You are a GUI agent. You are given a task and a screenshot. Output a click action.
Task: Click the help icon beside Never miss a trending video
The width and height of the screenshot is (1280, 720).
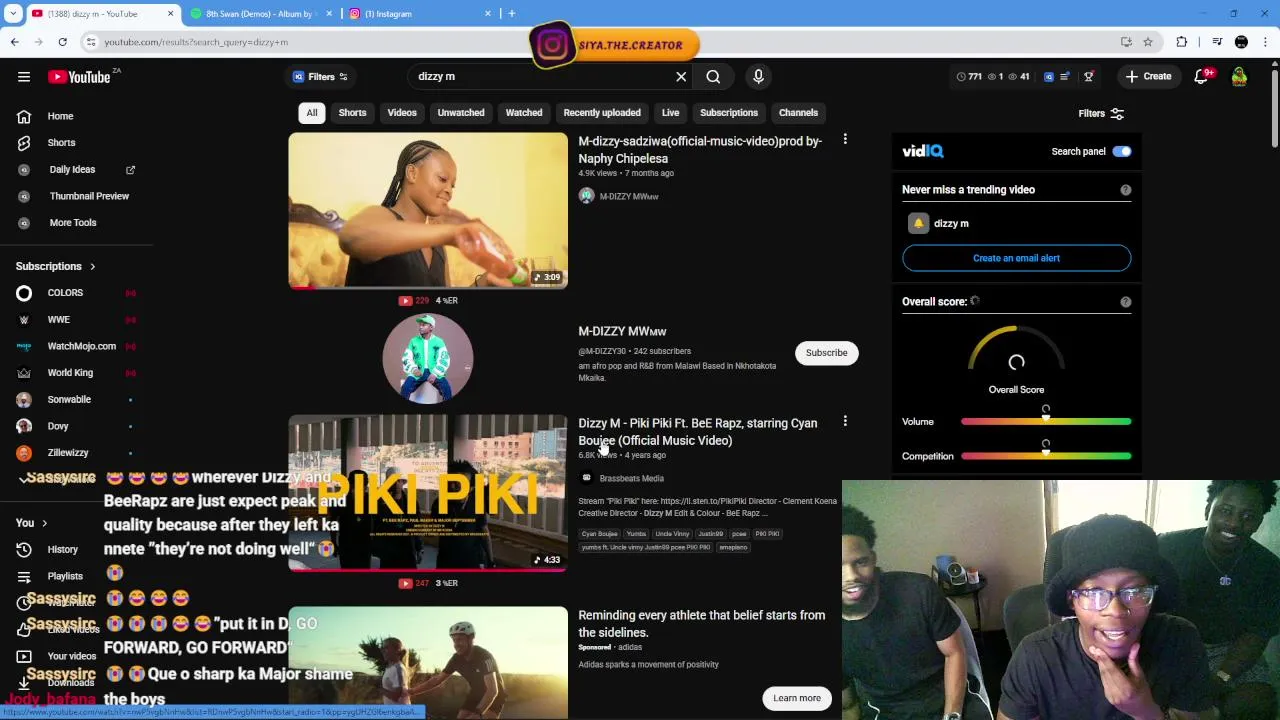pyautogui.click(x=1126, y=190)
